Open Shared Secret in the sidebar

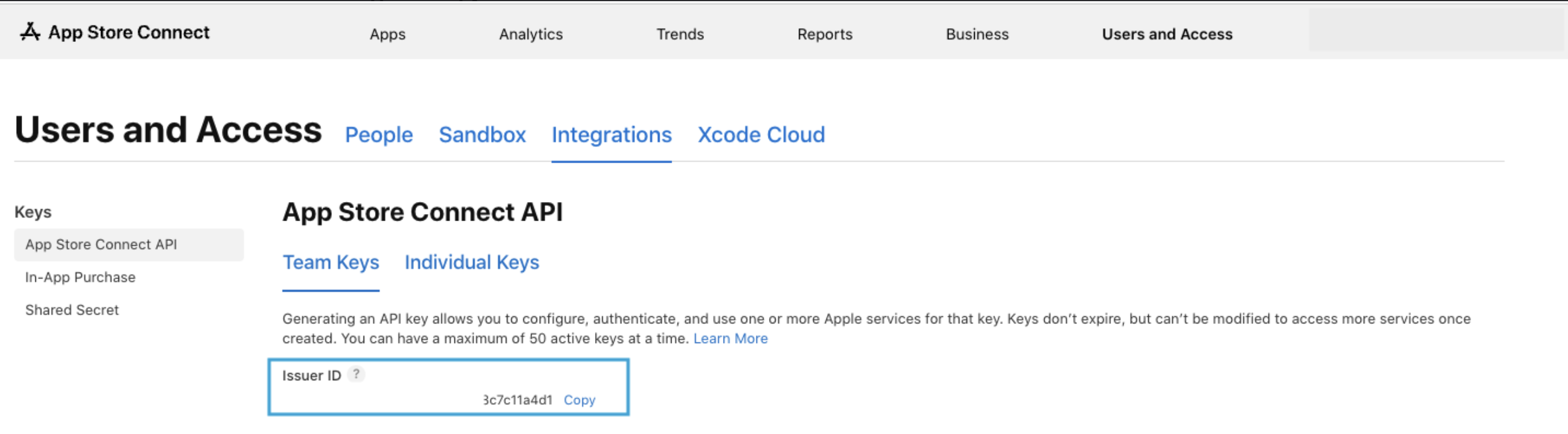[x=72, y=310]
